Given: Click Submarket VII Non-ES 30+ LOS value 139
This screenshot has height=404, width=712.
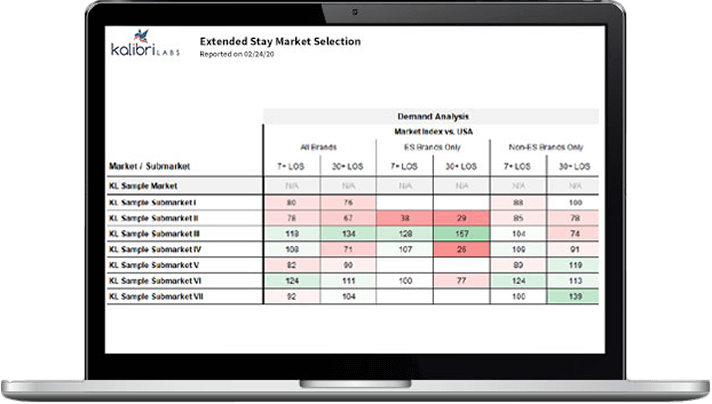Looking at the screenshot, I should pyautogui.click(x=575, y=296).
